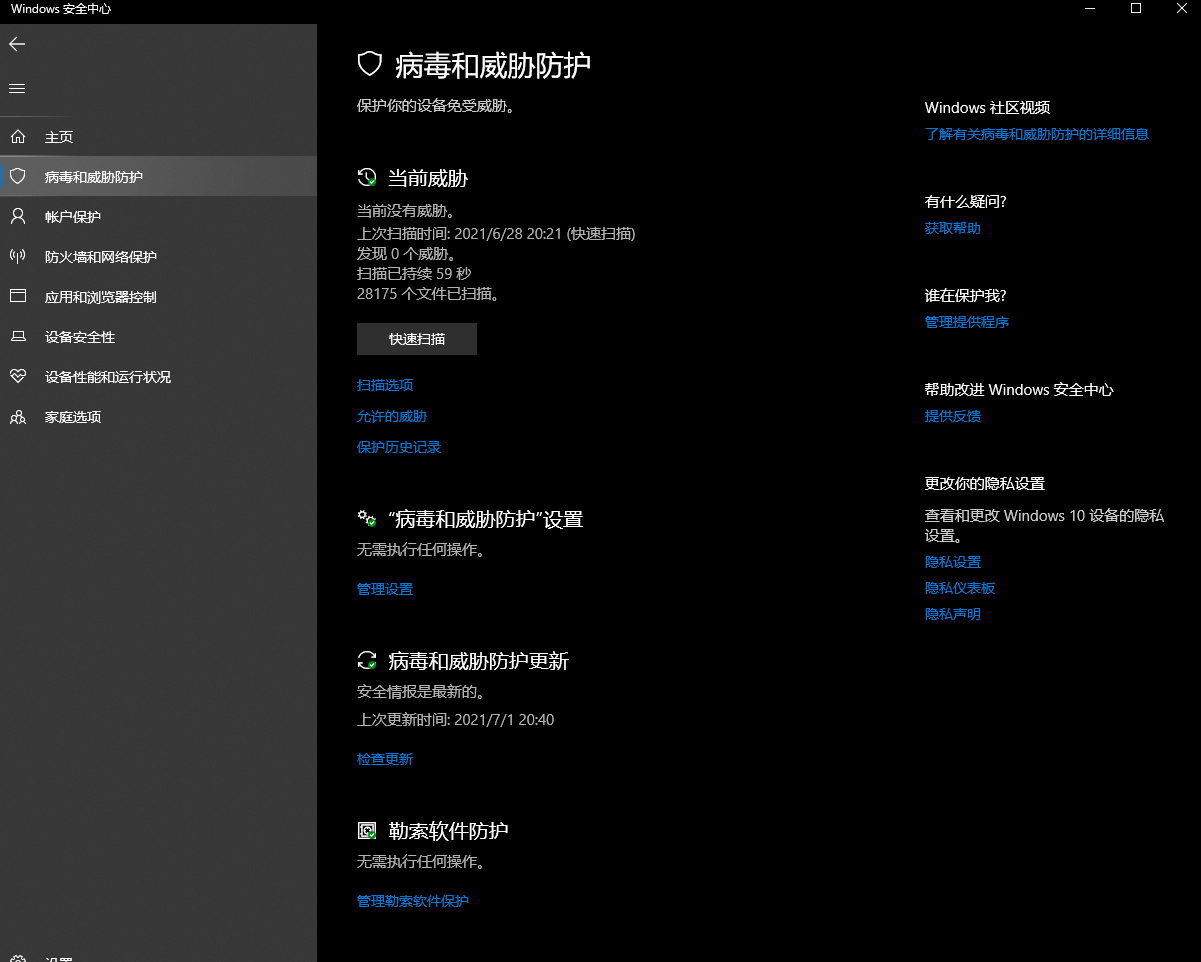Click the 帐户保护 person icon

(x=17, y=217)
